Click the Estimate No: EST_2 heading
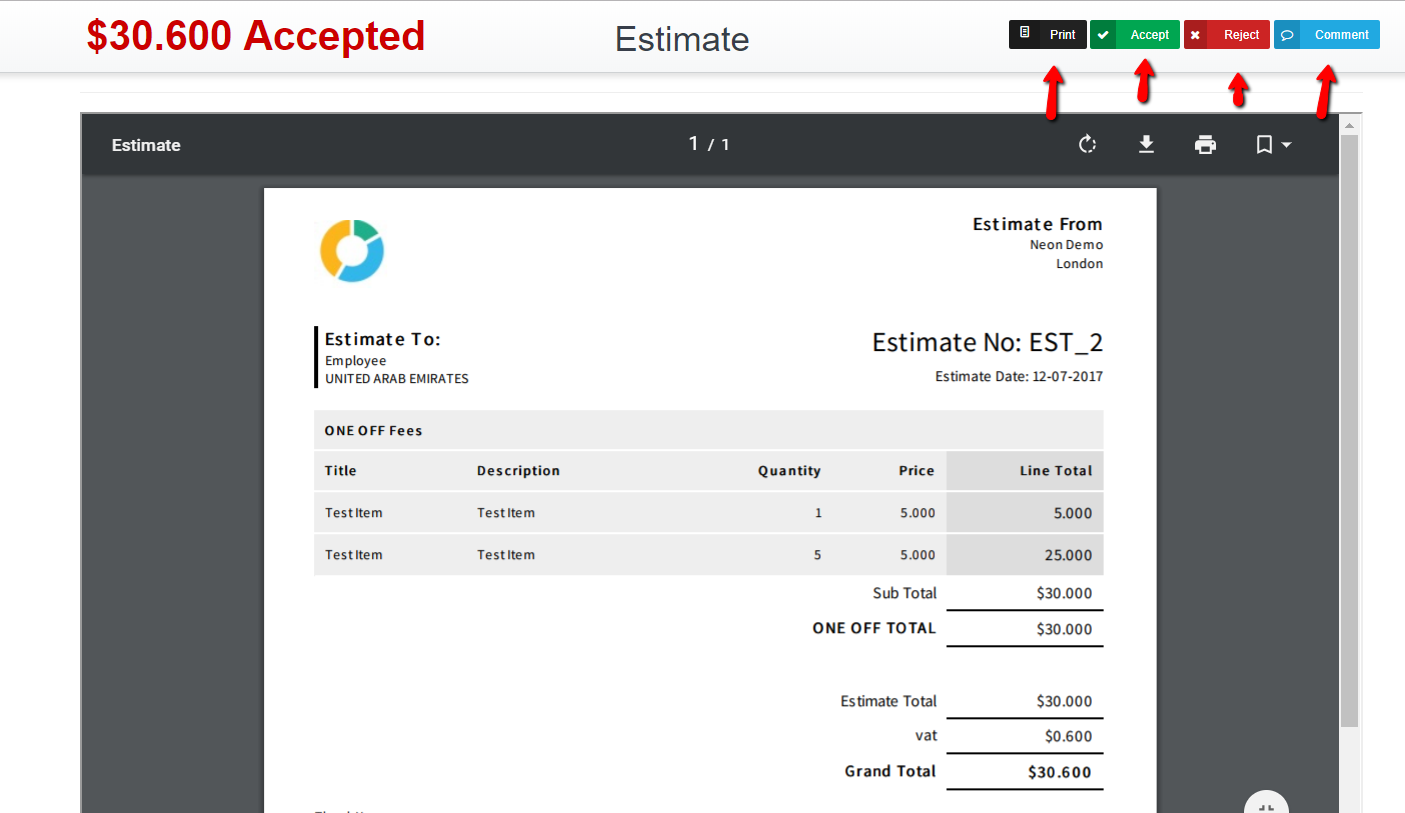 pos(987,343)
